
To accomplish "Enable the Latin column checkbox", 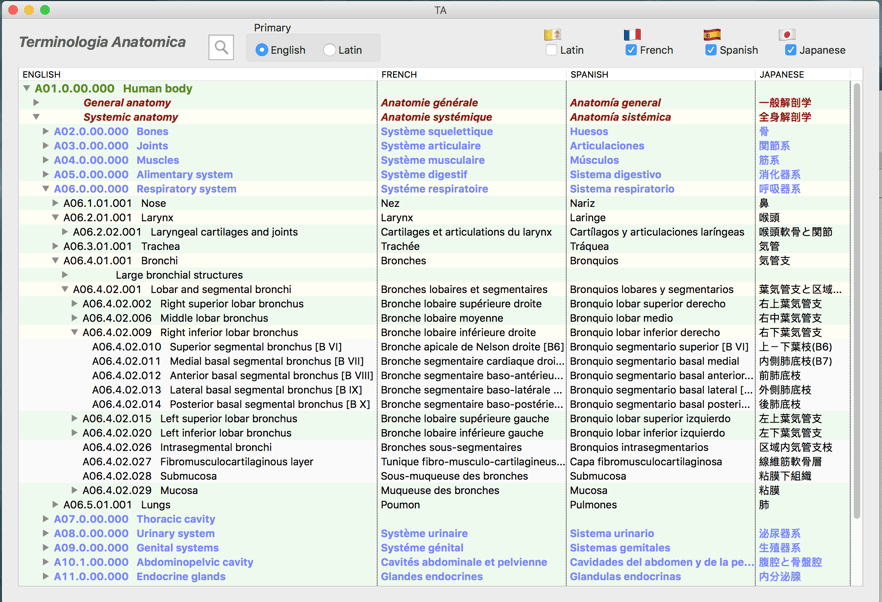I will point(551,50).
